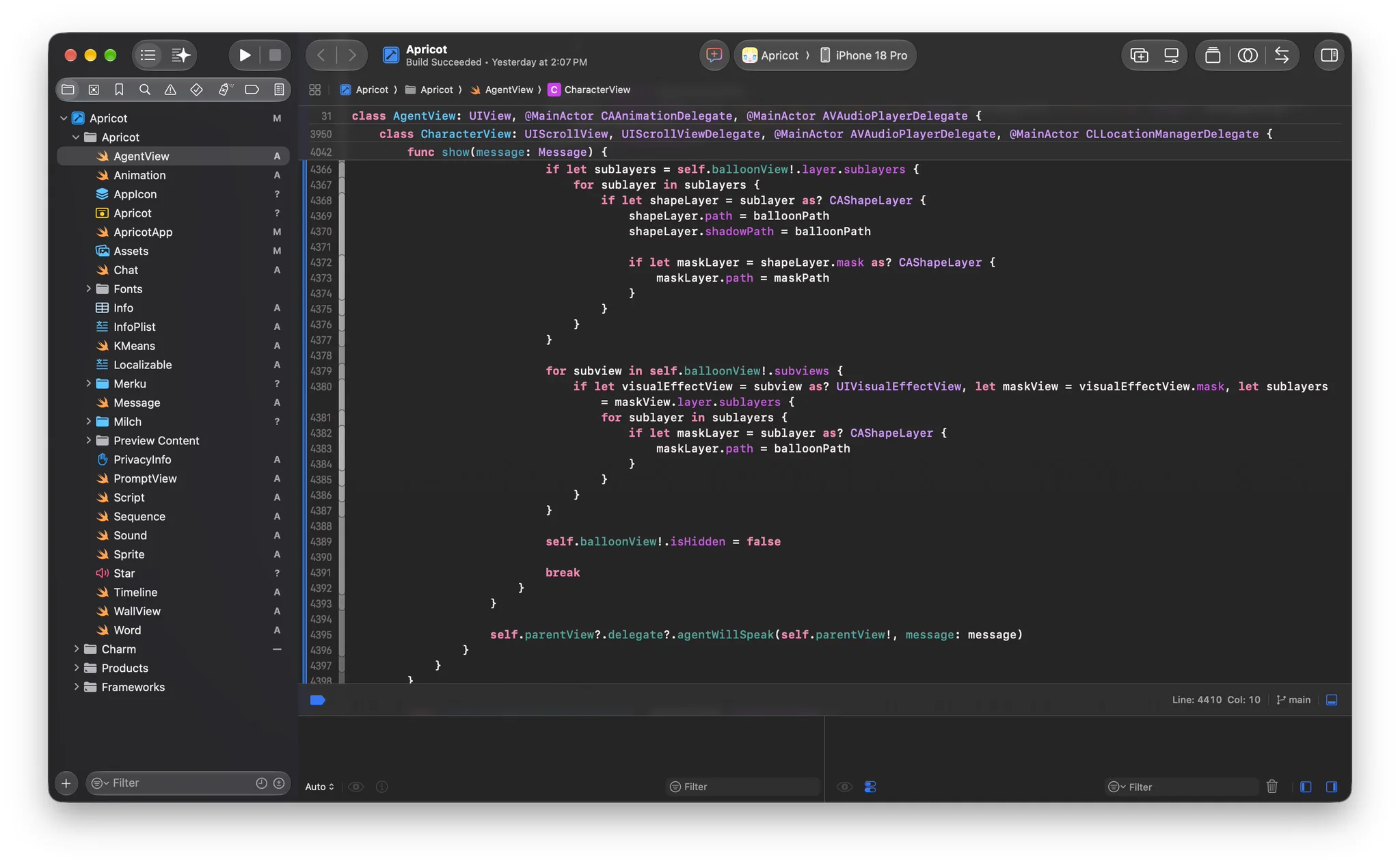Toggle recent files clock filter
Viewport: 1400px width, 866px height.
pos(261,783)
